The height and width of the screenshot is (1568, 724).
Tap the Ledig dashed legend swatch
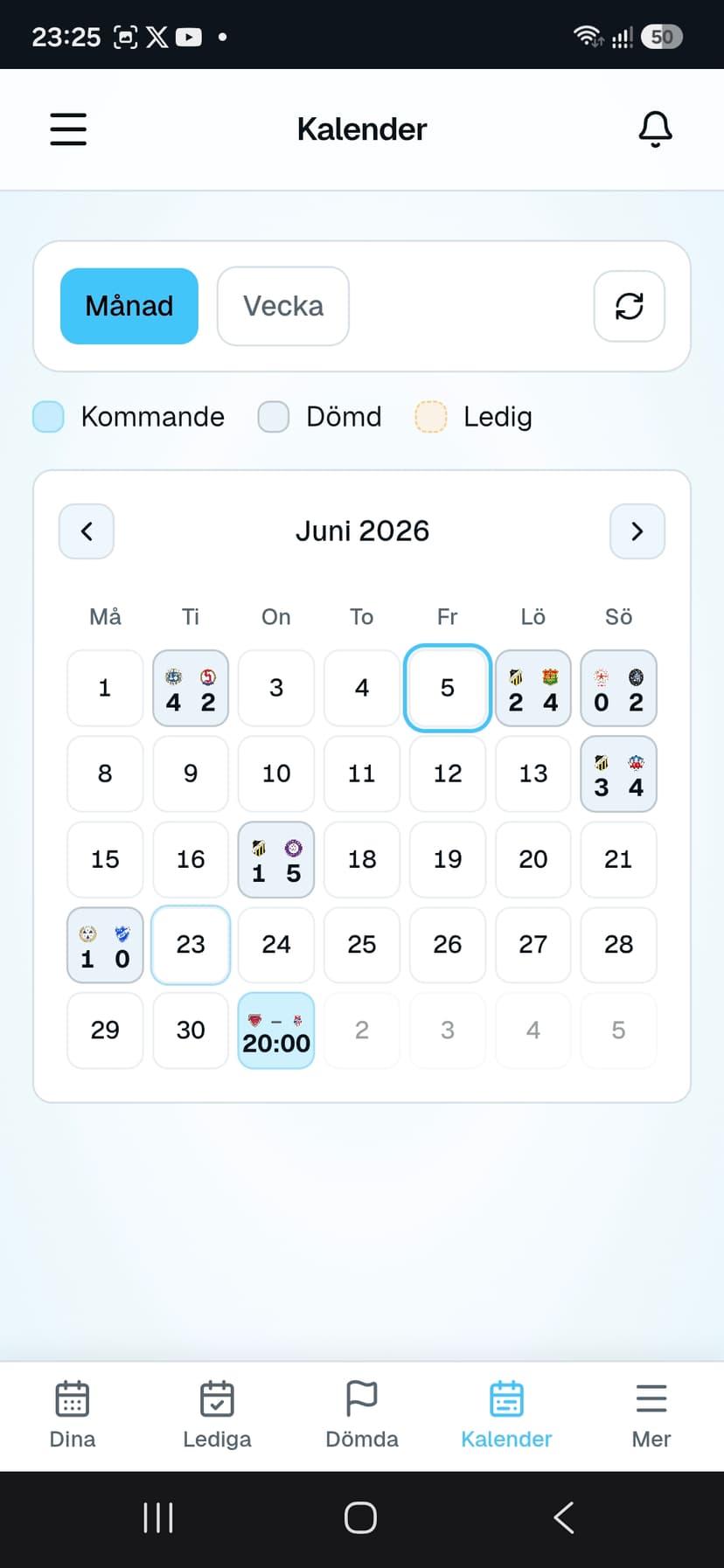[430, 417]
